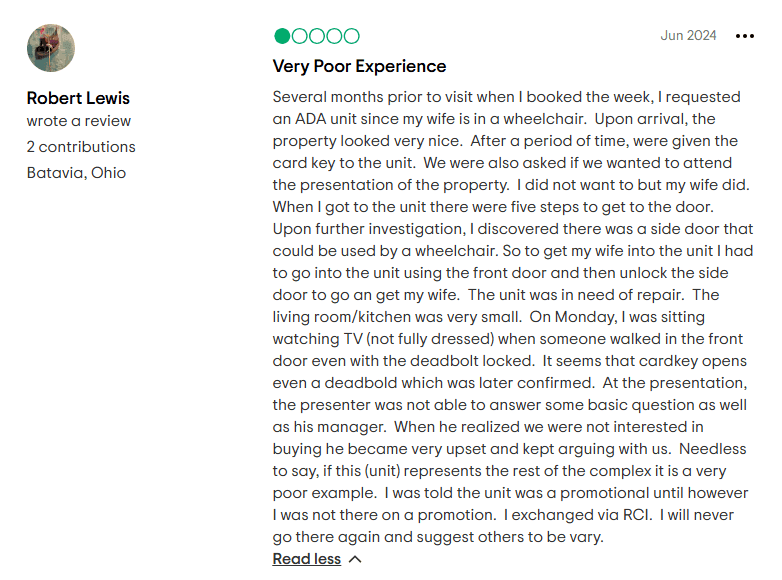
Task: Click the "Very Poor Experience" review title
Action: [x=359, y=66]
